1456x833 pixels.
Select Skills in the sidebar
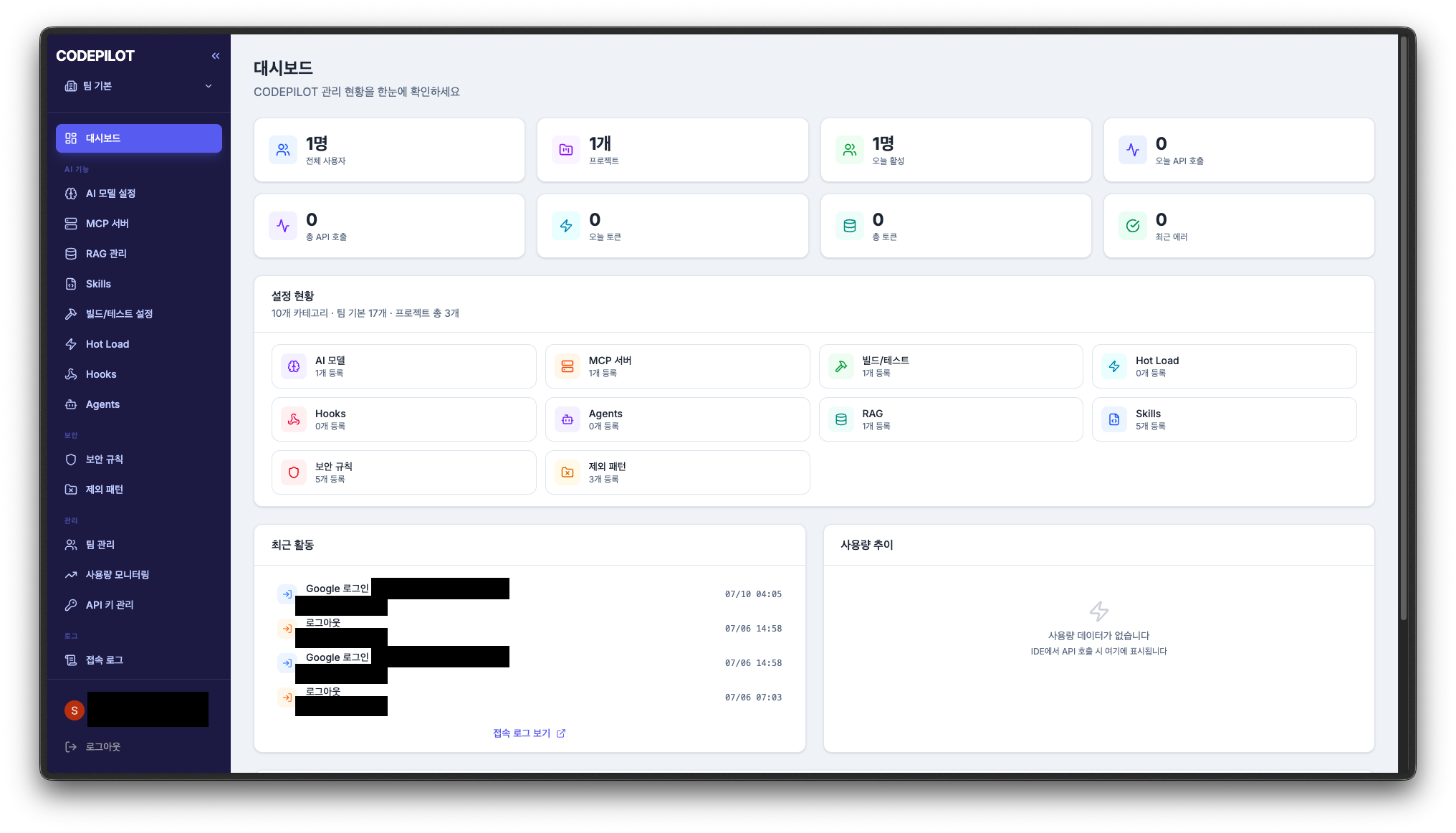tap(139, 284)
